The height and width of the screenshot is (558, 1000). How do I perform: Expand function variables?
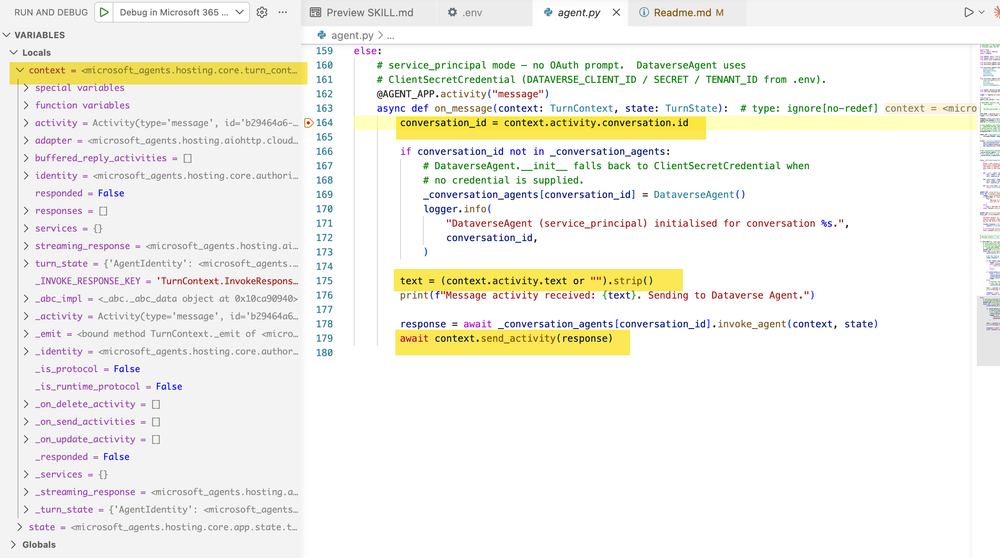click(26, 105)
